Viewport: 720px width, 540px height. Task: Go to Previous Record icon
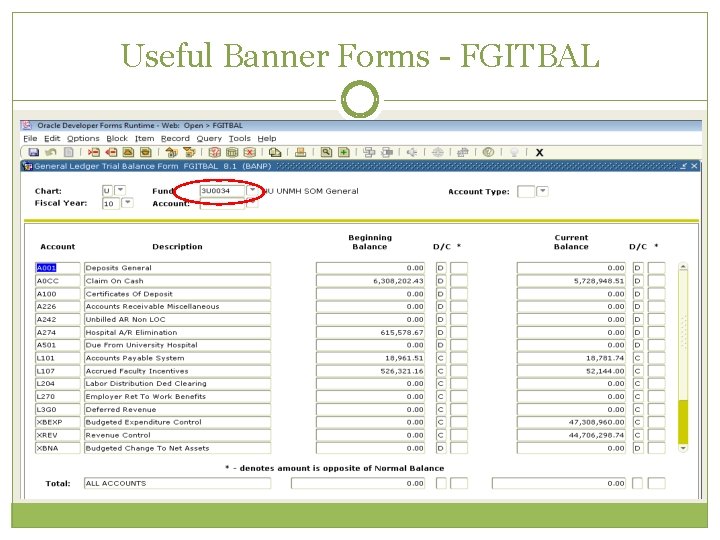[x=129, y=152]
